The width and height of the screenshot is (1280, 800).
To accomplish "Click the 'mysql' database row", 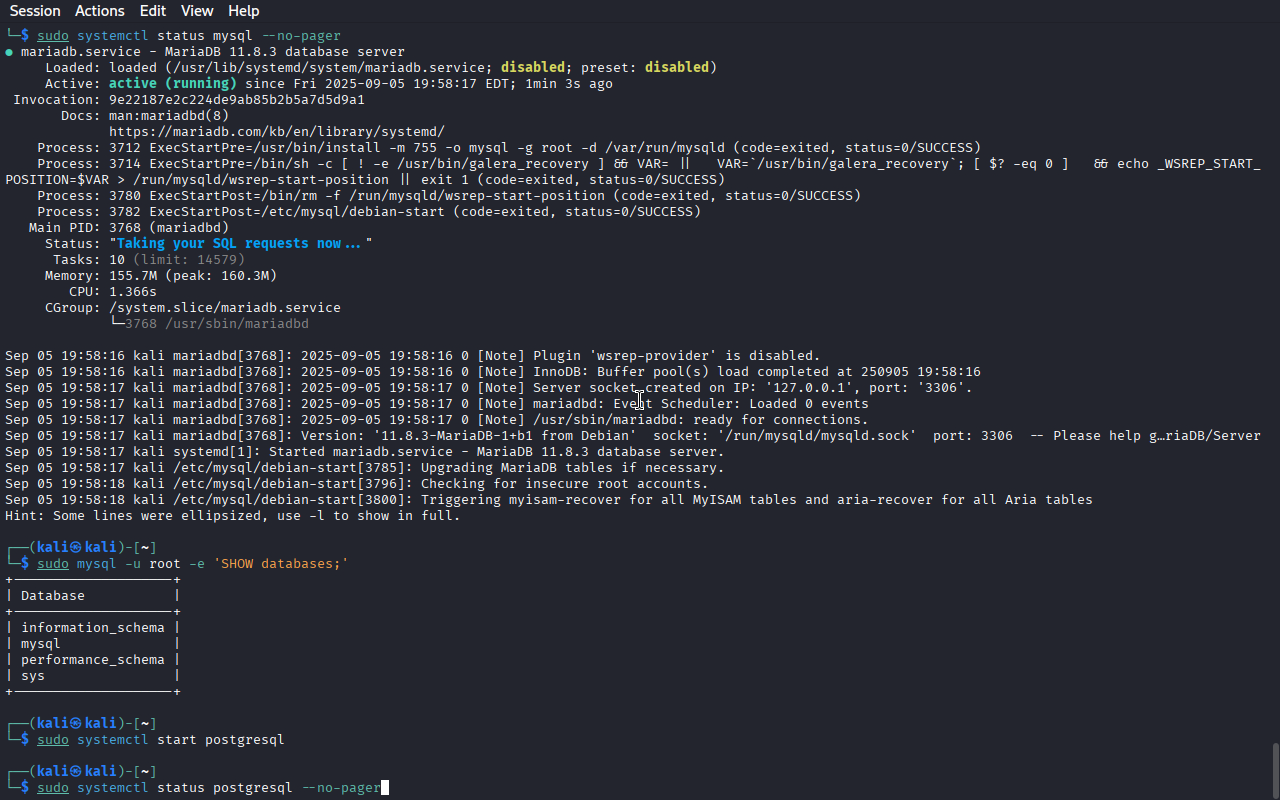I will (x=41, y=644).
